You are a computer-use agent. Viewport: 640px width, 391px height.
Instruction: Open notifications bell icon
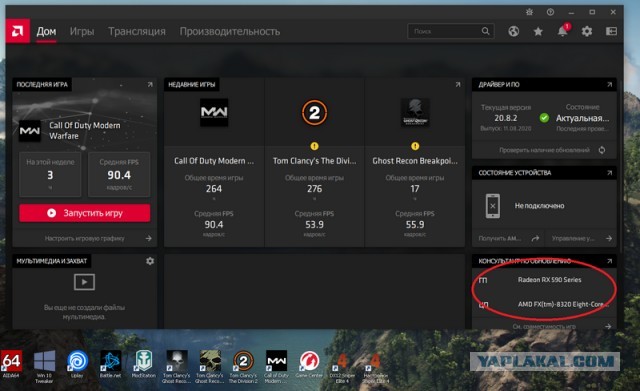coord(562,31)
